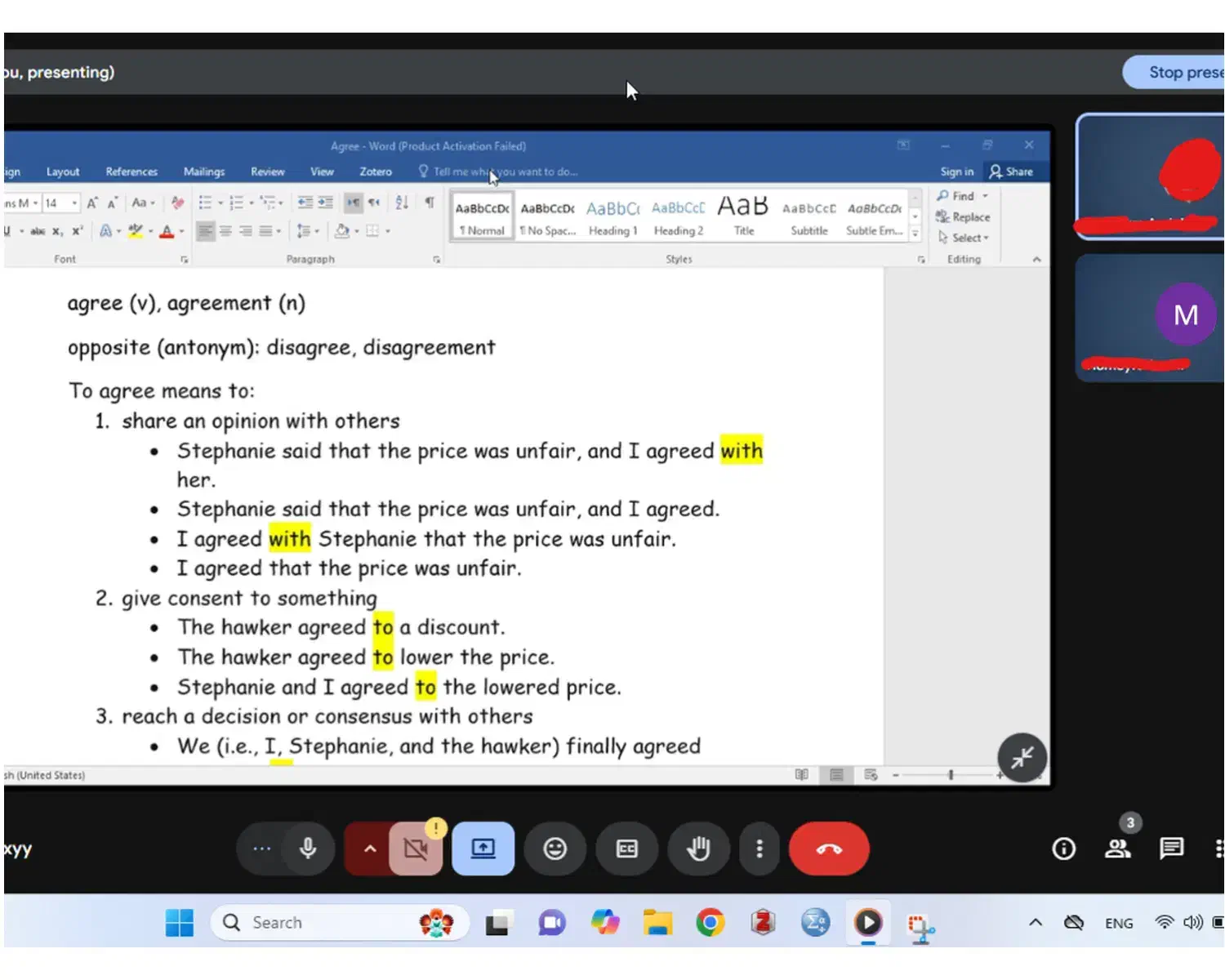Collapse the presentation with the minimize icon
1225x980 pixels.
[1022, 758]
